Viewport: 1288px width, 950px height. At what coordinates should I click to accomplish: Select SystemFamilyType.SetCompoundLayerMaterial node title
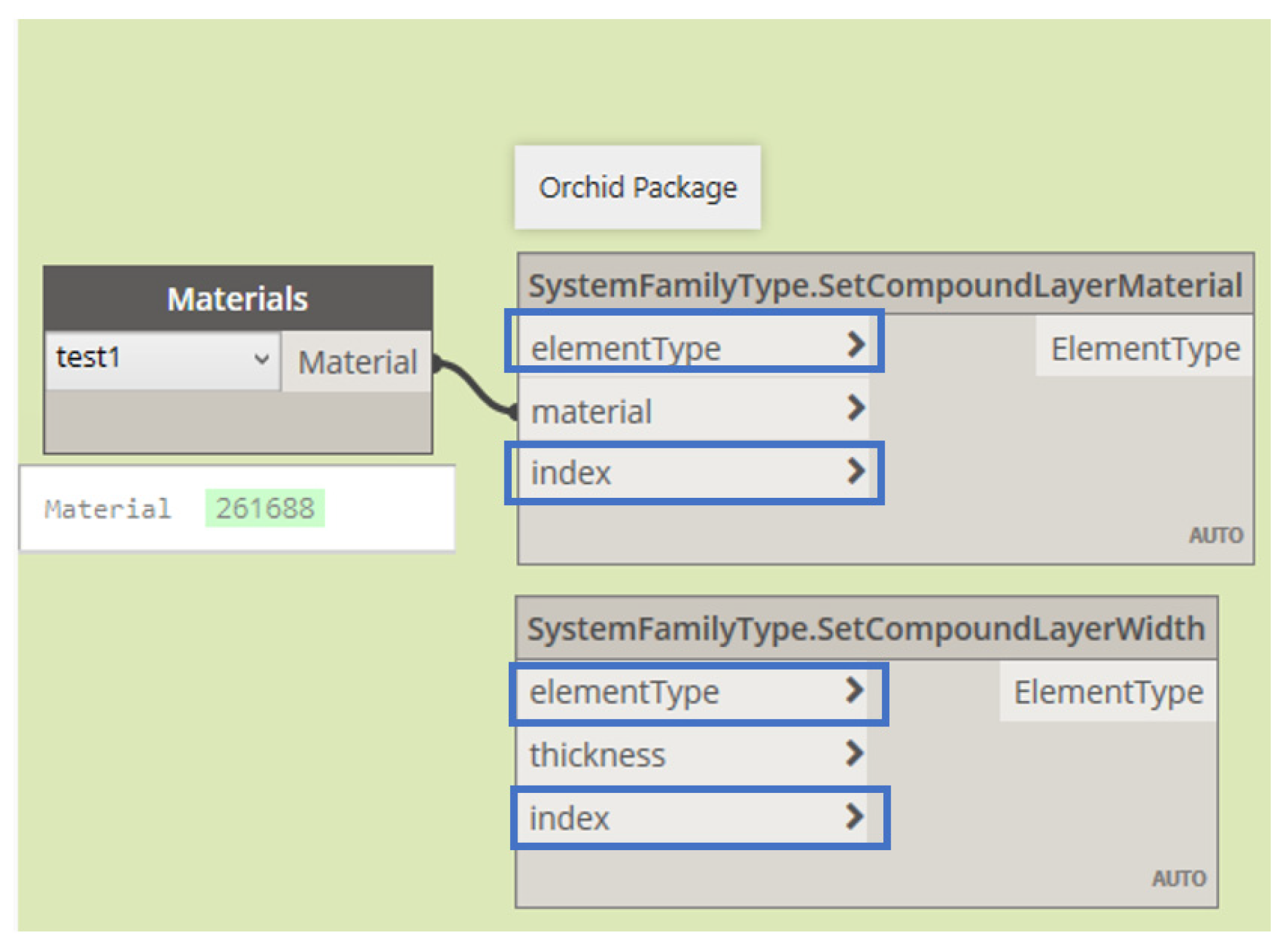[885, 286]
